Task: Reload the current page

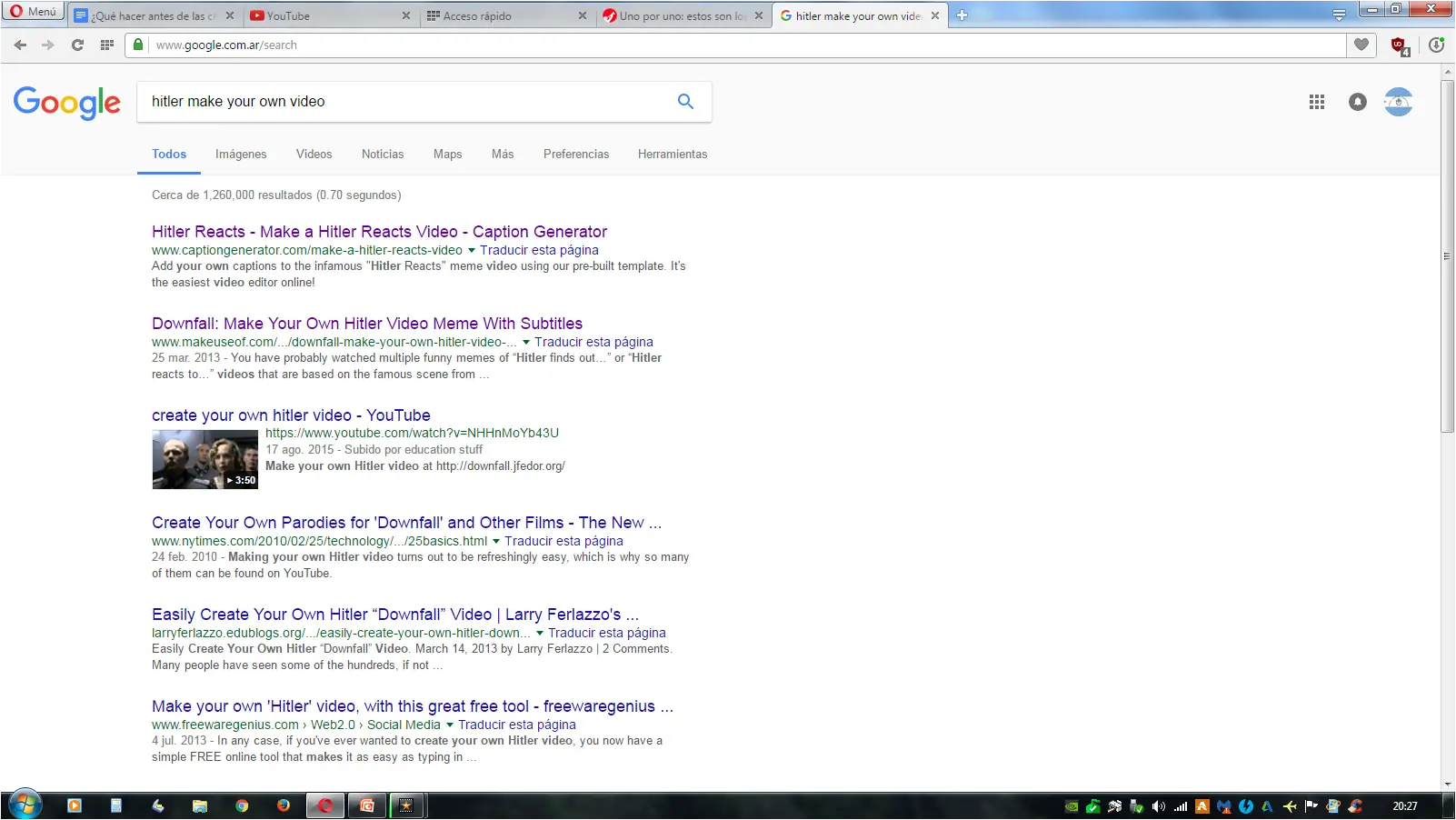Action: pos(78,45)
